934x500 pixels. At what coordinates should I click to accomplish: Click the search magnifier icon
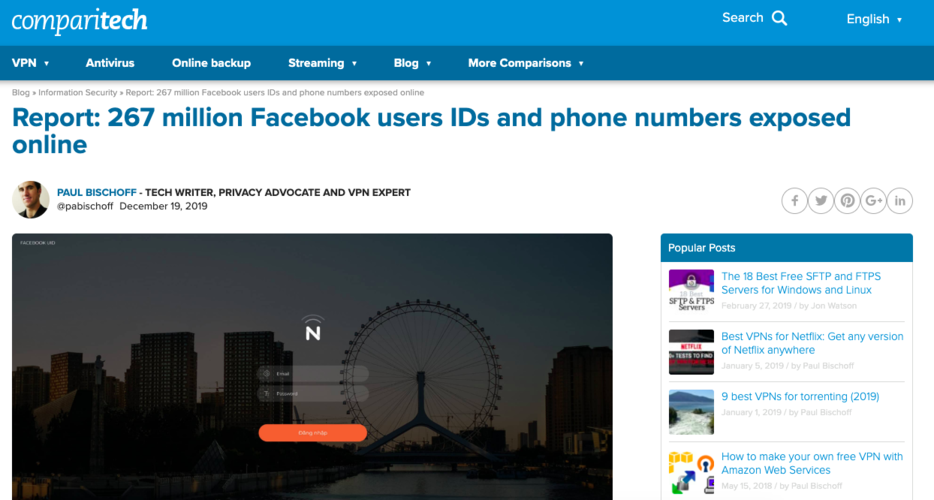779,18
